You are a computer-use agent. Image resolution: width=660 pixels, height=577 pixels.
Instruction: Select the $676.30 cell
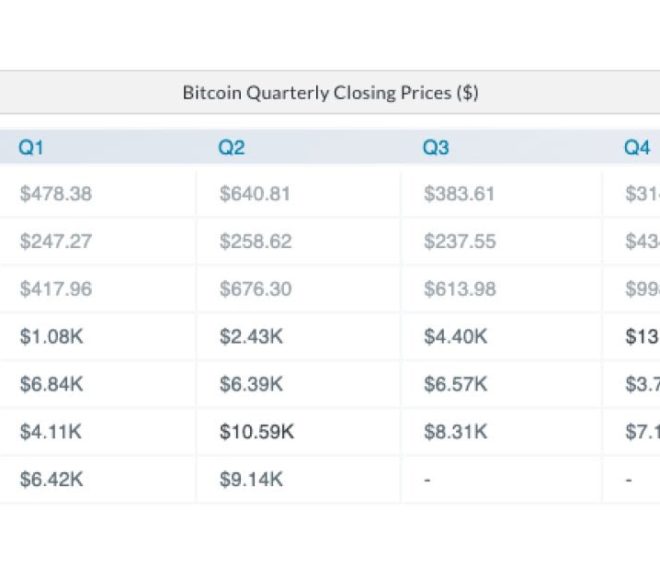(255, 289)
